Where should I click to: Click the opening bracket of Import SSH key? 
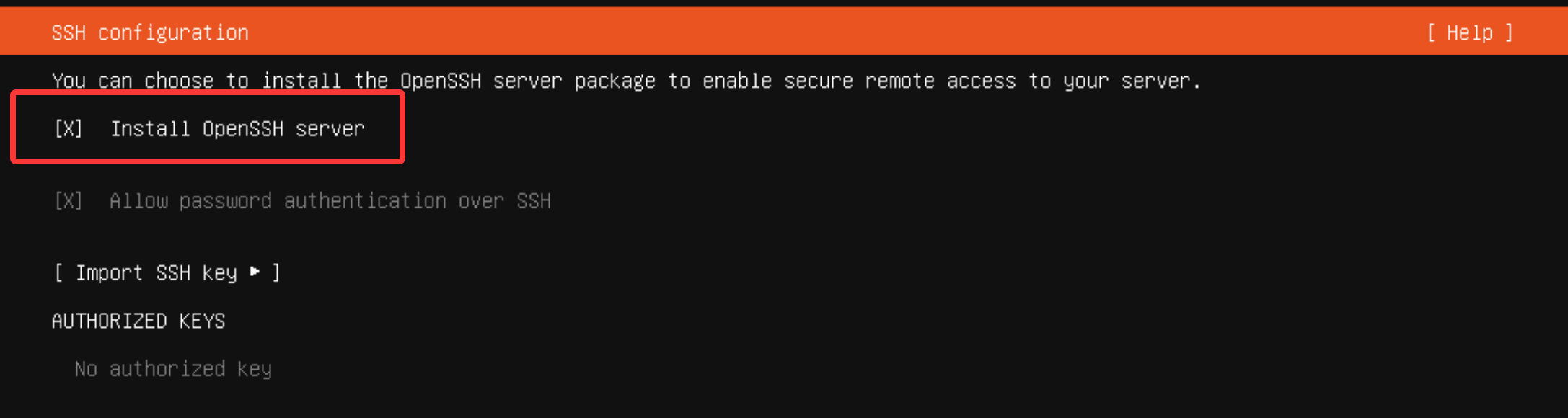pos(58,273)
